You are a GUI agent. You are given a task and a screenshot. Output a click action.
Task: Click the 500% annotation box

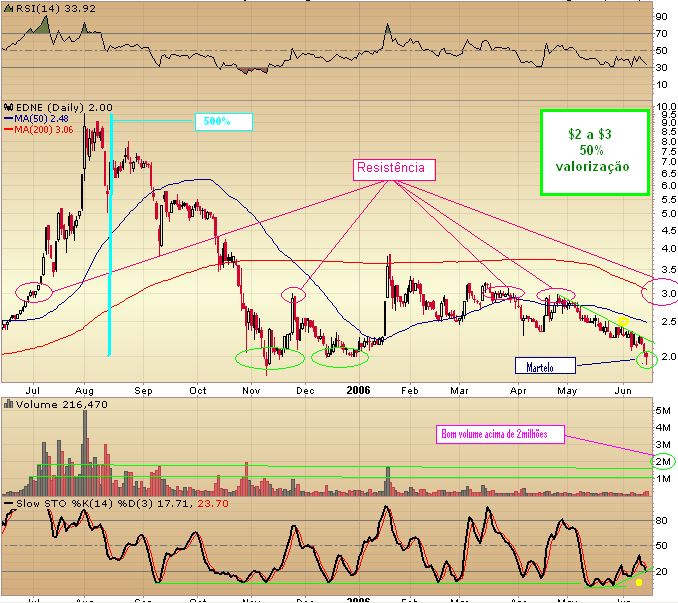pyautogui.click(x=224, y=122)
